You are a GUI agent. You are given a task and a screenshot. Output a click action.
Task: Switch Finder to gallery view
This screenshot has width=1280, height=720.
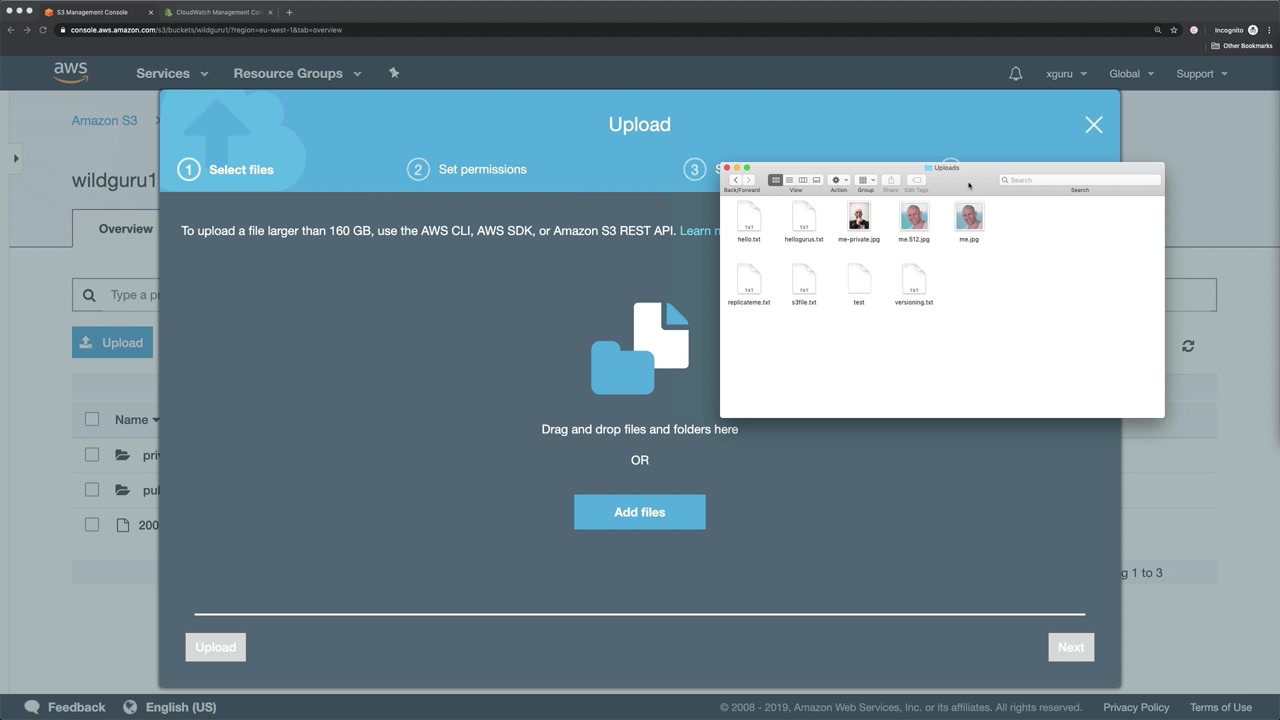point(816,180)
